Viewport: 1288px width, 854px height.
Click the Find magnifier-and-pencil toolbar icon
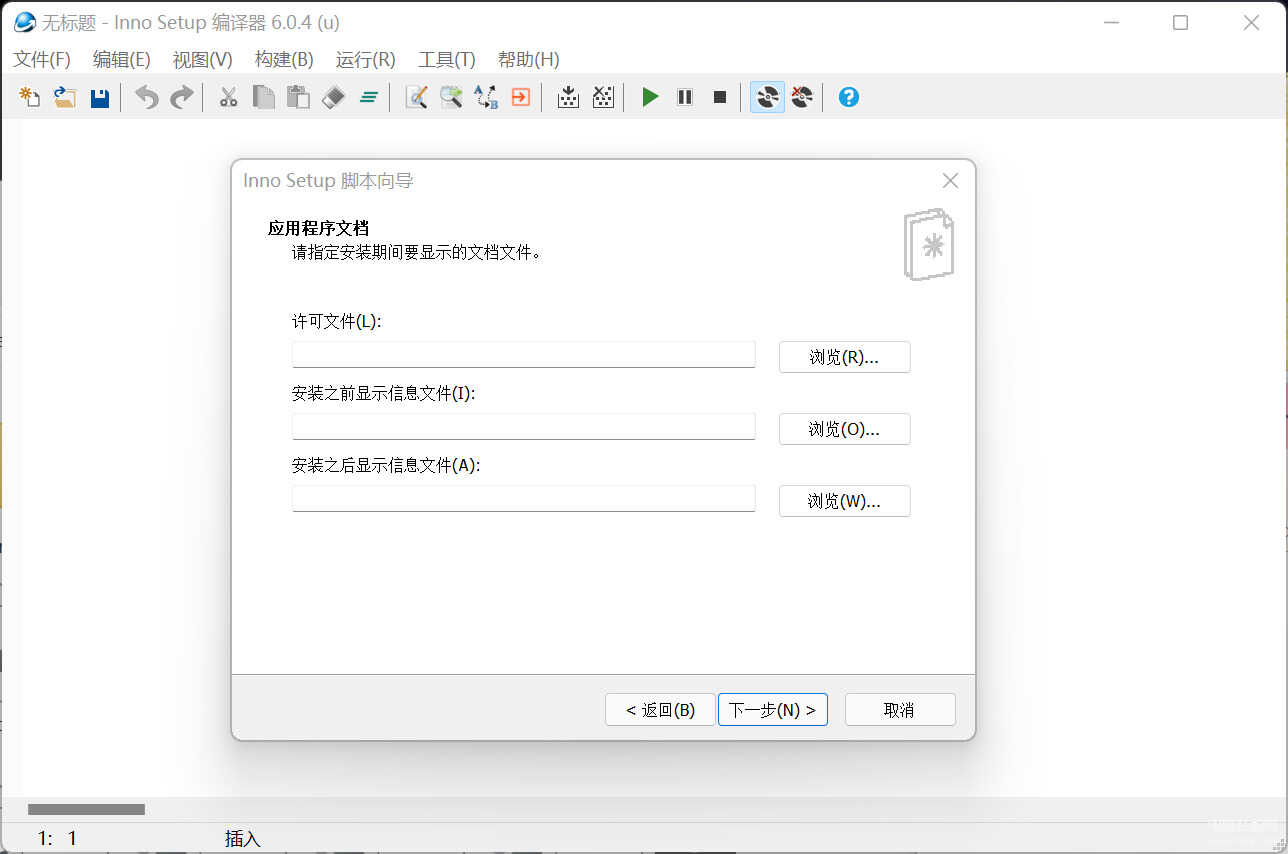(416, 97)
